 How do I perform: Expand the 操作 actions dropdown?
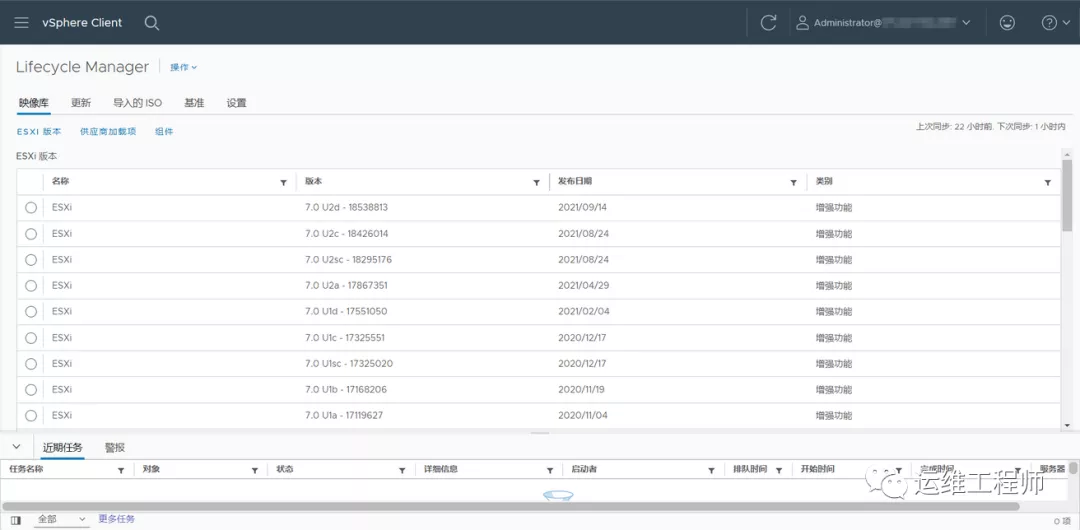tap(183, 68)
